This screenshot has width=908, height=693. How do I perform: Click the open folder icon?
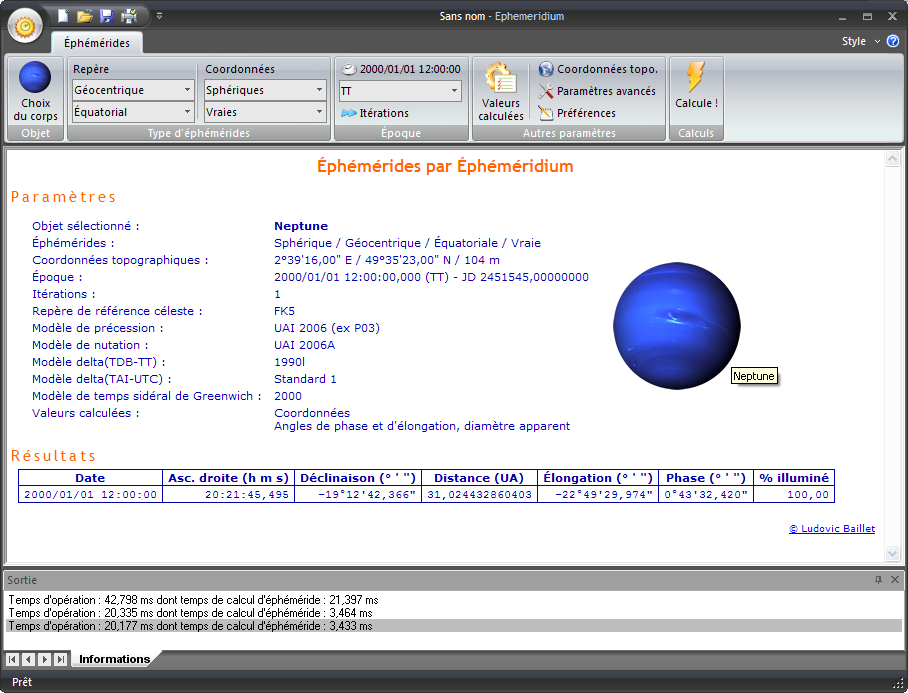coord(85,16)
